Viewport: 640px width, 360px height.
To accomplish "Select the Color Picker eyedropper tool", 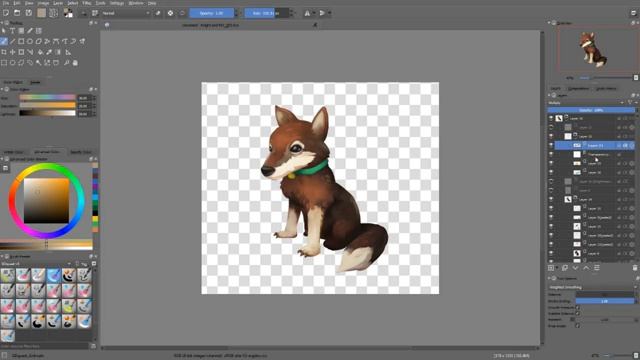I will pyautogui.click(x=49, y=52).
